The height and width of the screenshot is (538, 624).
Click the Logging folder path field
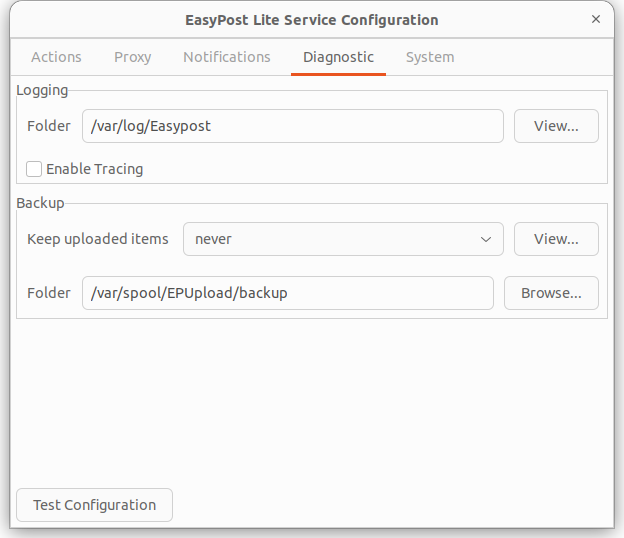point(292,126)
